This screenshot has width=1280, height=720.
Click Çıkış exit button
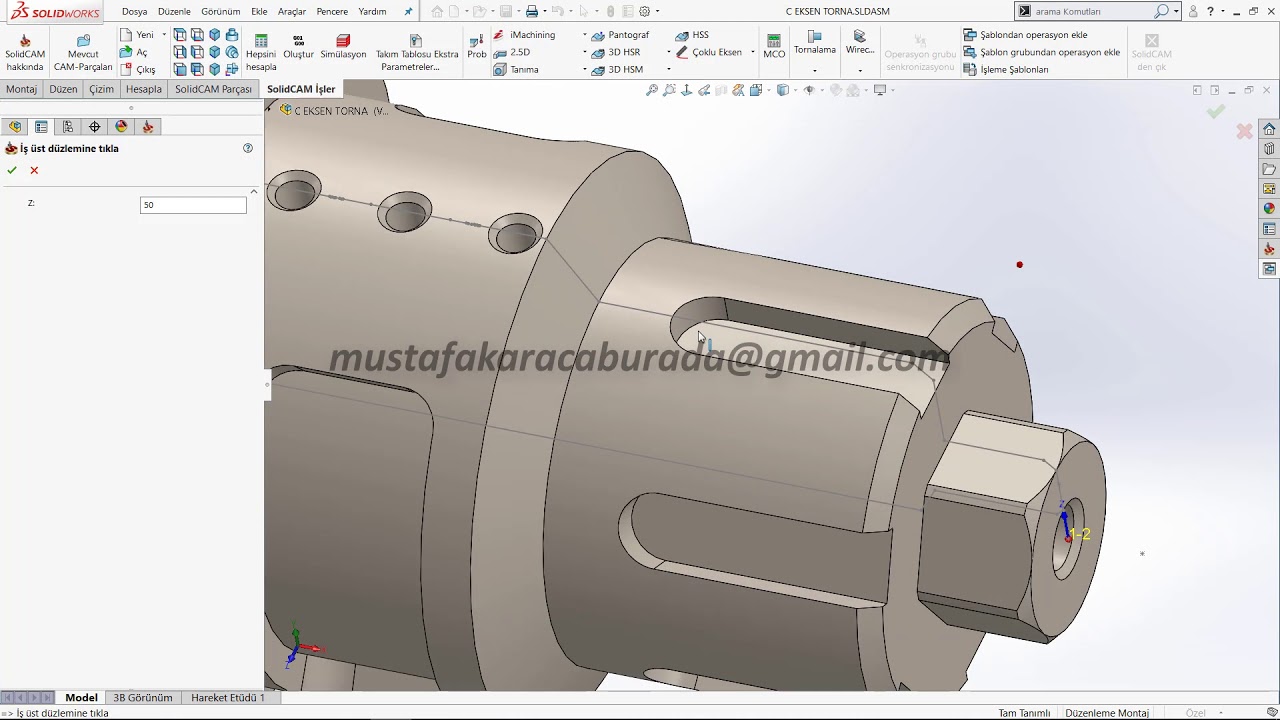pos(138,70)
